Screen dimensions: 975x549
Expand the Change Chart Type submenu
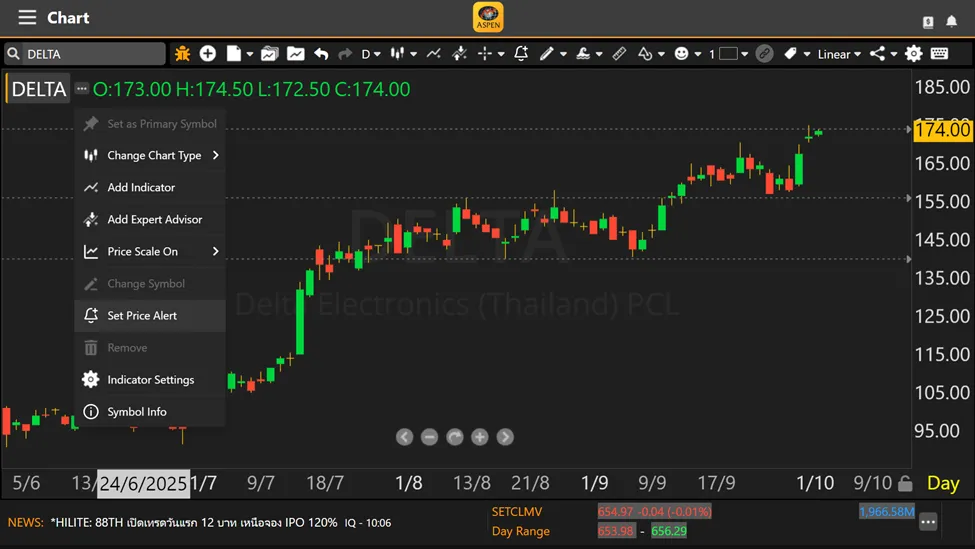(155, 155)
